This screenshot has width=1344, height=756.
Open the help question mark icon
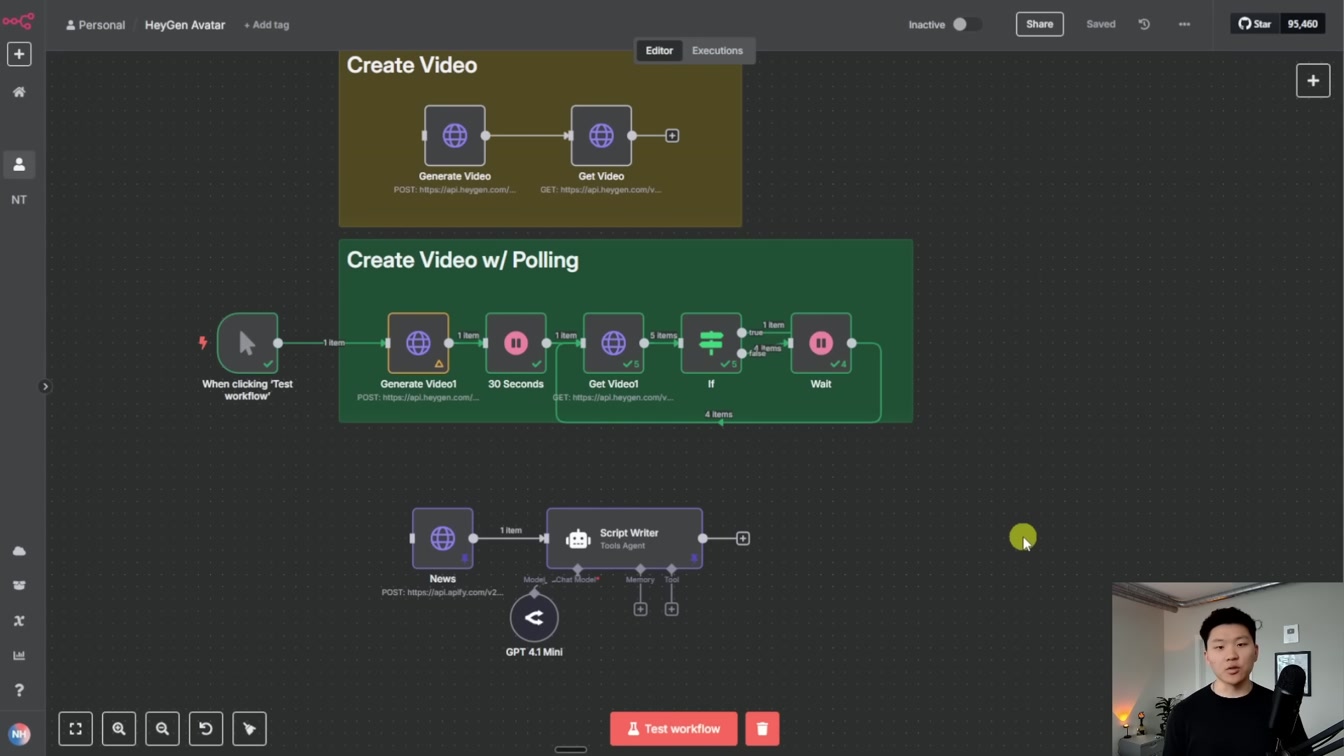pos(19,690)
